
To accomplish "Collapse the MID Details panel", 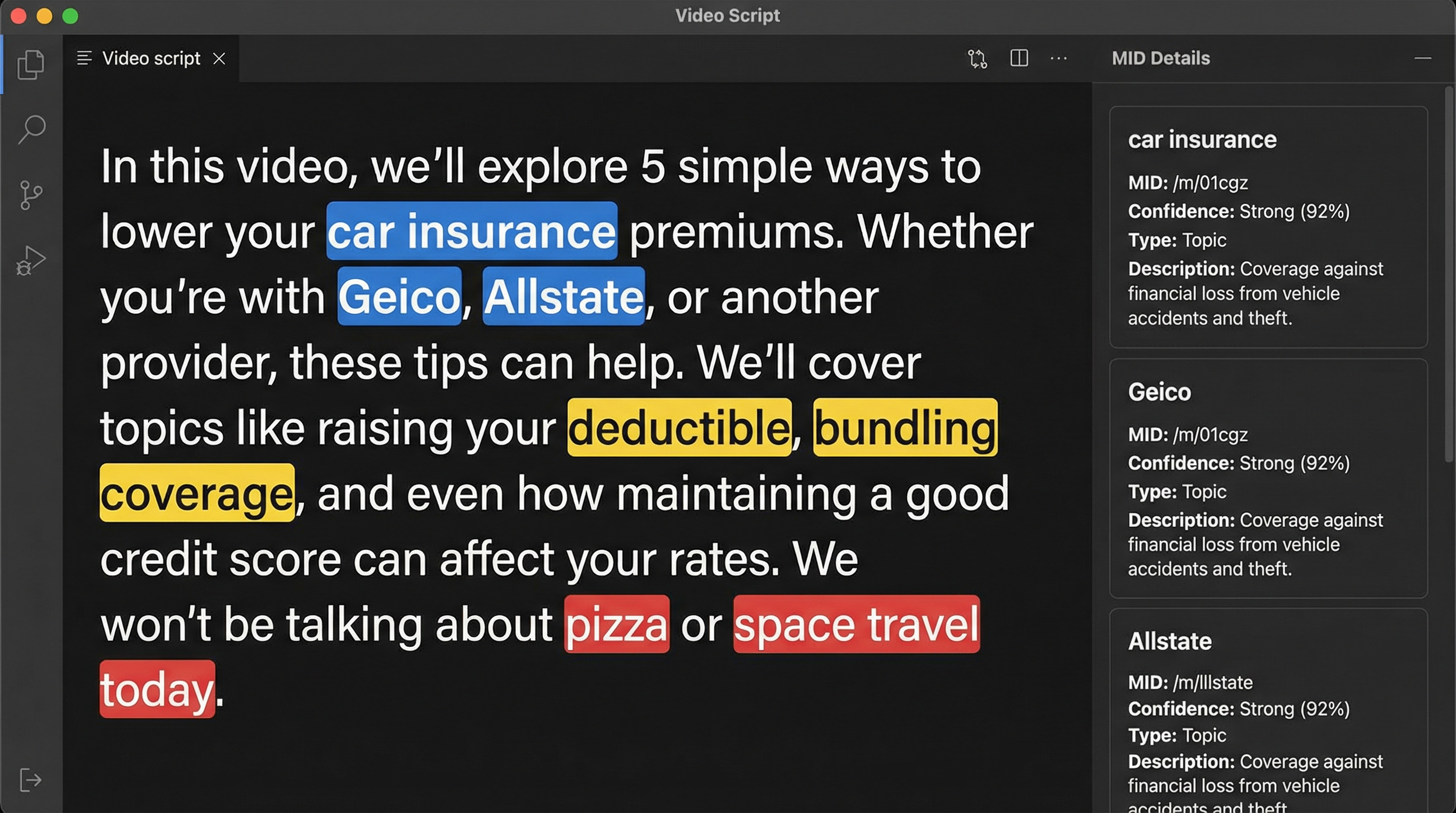I will click(1423, 58).
